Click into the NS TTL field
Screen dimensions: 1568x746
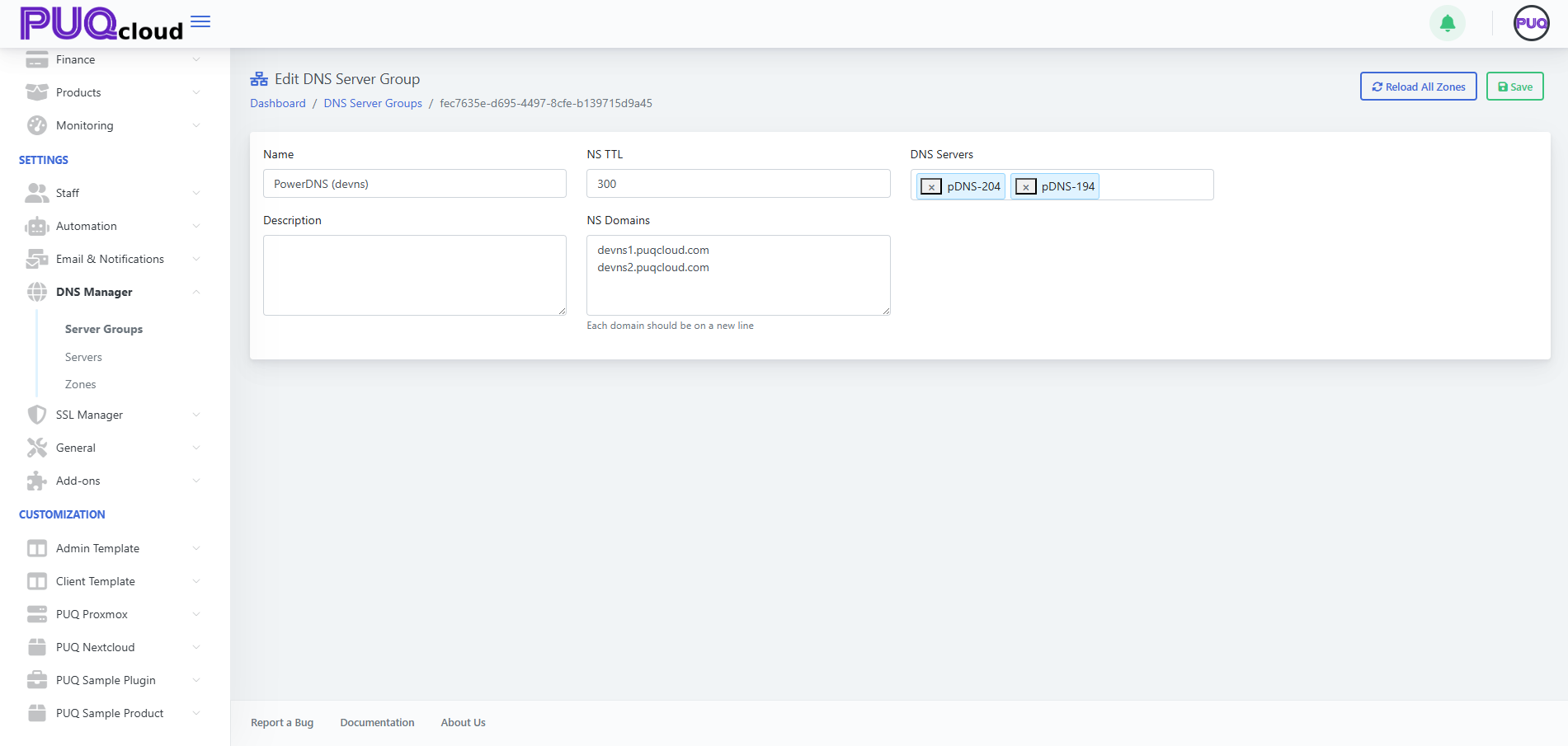[738, 184]
